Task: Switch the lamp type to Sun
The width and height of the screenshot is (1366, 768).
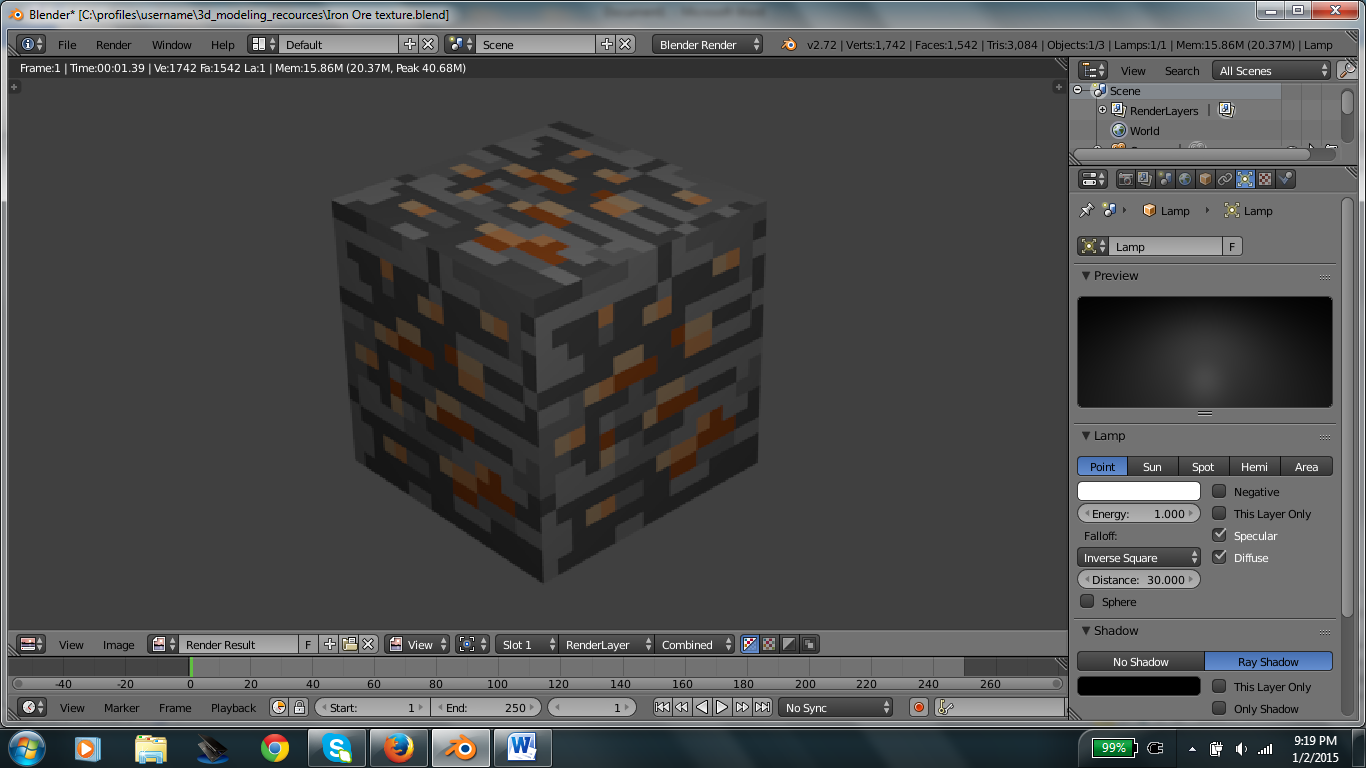Action: coord(1152,466)
